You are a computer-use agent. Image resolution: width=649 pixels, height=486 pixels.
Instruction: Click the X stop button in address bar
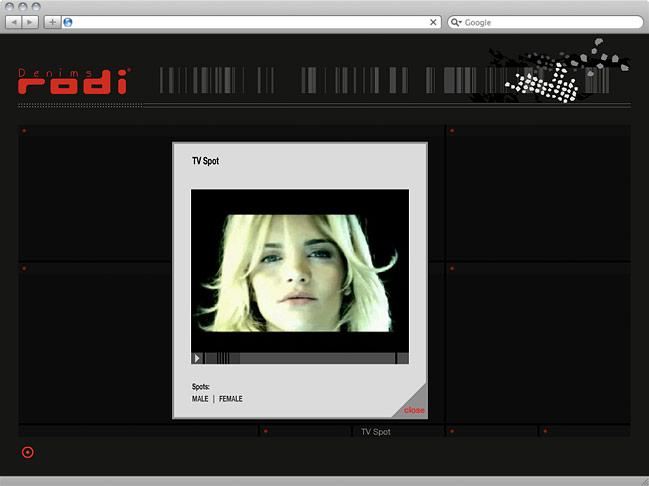433,22
